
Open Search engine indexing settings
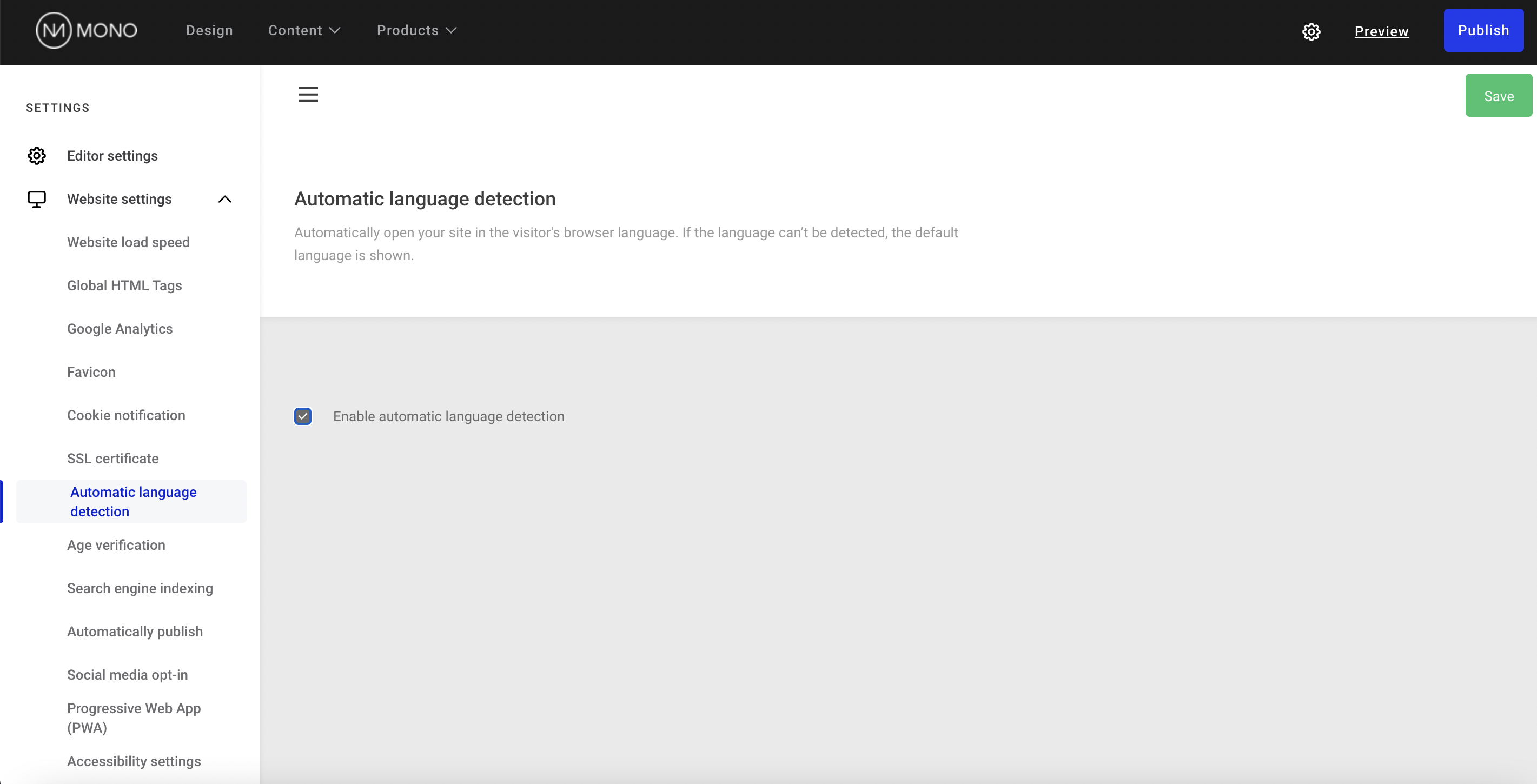[x=140, y=588]
